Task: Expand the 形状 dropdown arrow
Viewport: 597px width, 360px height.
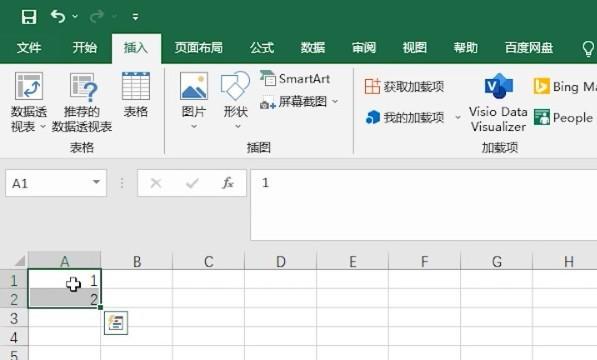Action: click(x=238, y=126)
